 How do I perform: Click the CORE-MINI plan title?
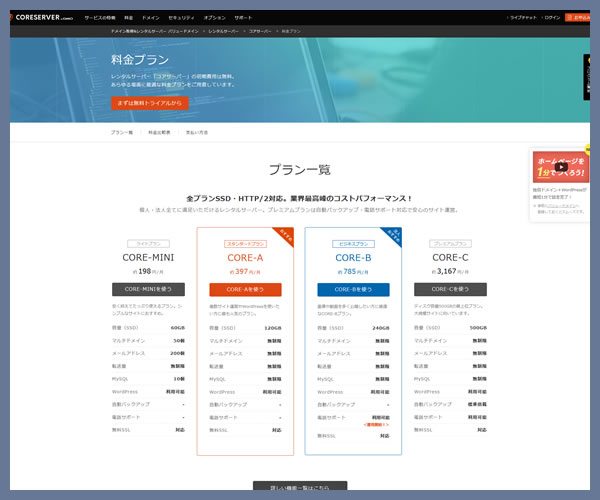148,257
